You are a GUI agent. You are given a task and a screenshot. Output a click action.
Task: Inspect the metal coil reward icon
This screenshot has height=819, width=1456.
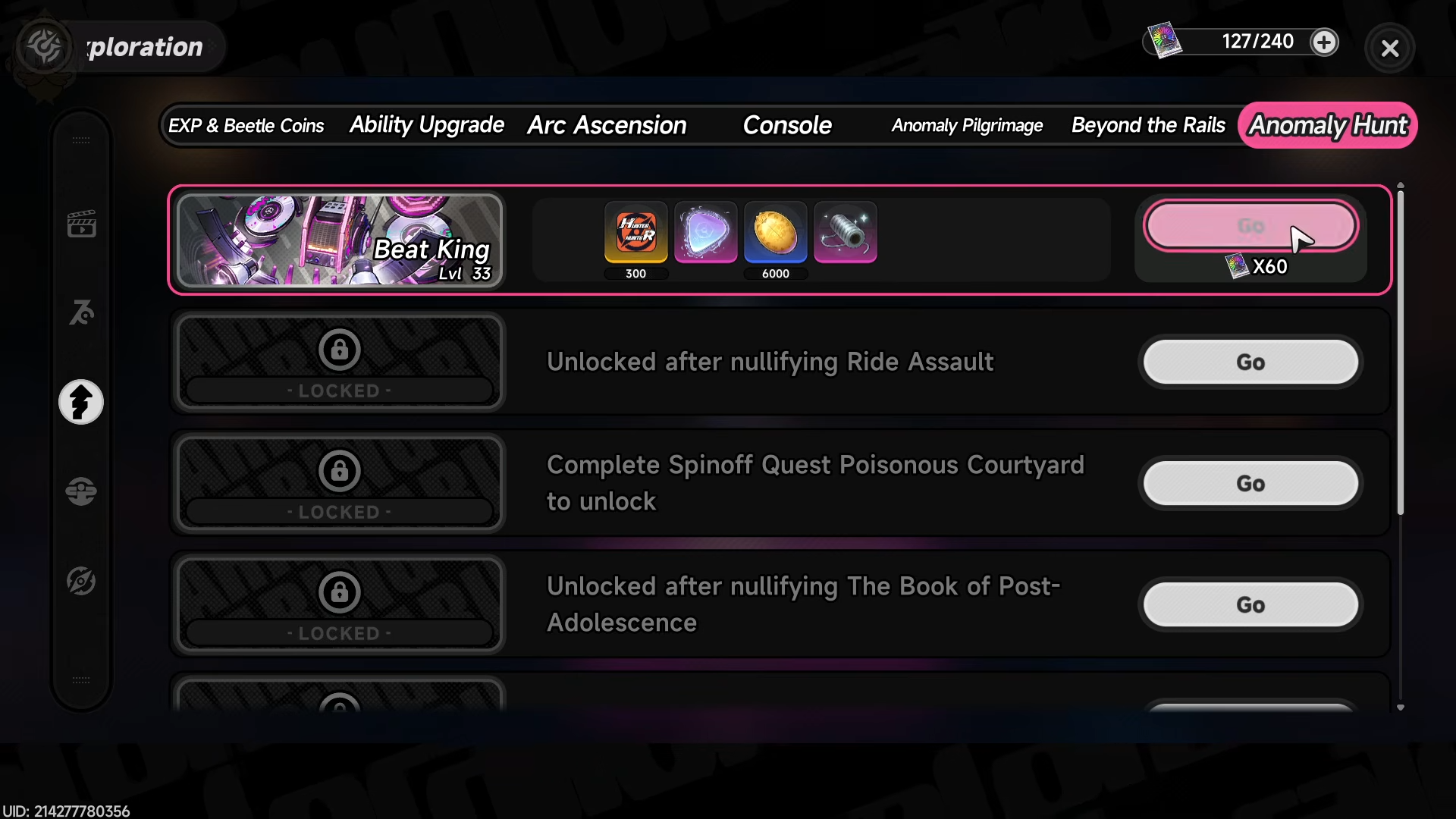(845, 233)
